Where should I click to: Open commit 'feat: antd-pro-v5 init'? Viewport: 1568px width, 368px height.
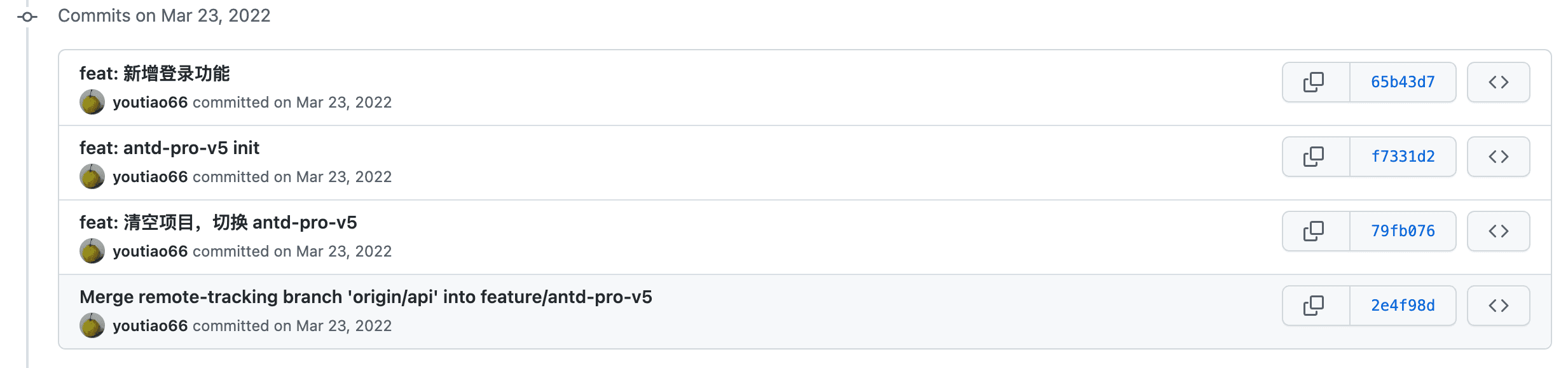(169, 148)
